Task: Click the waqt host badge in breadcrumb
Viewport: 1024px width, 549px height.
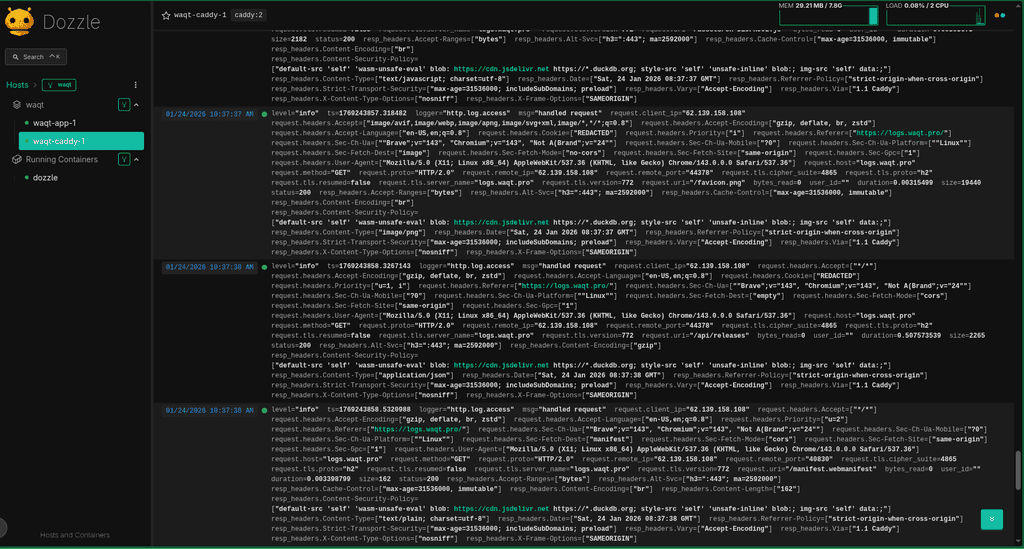Action: pyautogui.click(x=59, y=85)
